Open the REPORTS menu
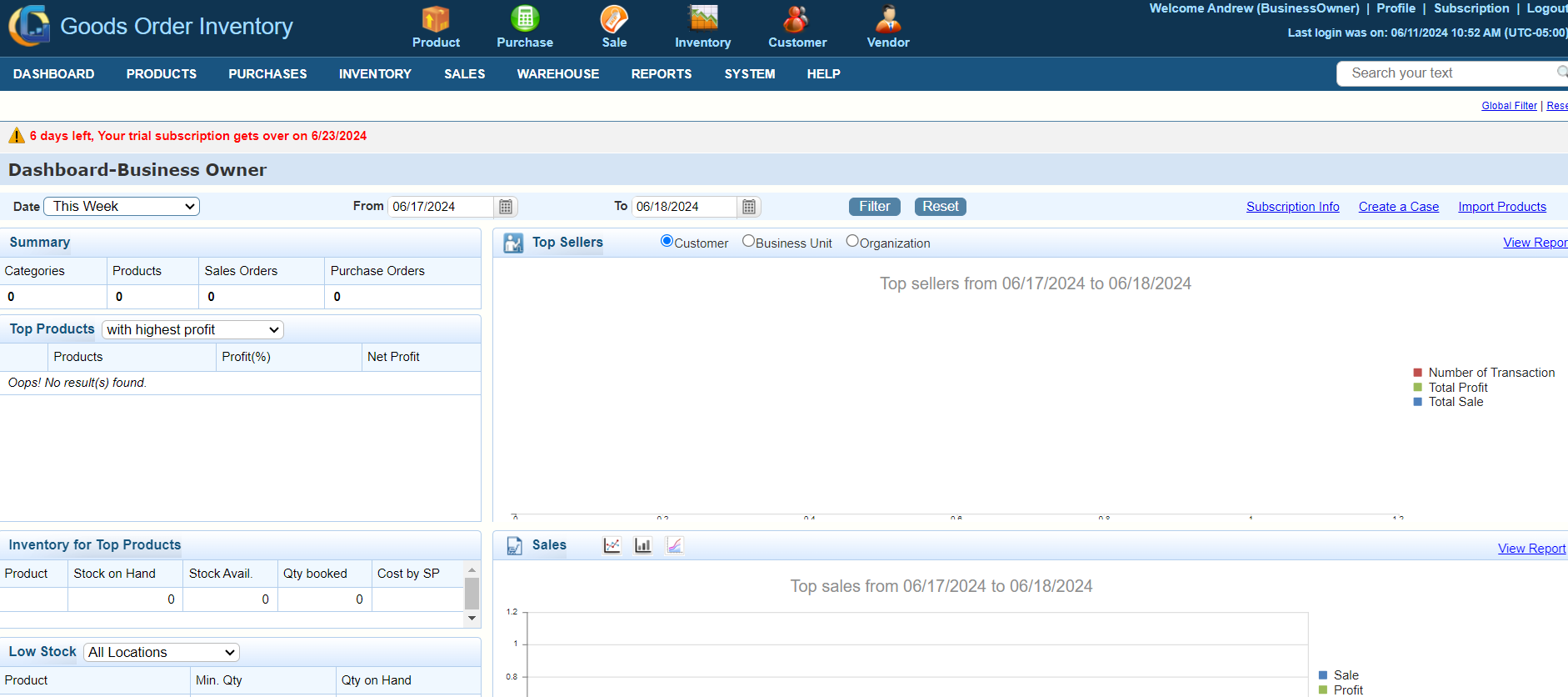 click(x=662, y=74)
